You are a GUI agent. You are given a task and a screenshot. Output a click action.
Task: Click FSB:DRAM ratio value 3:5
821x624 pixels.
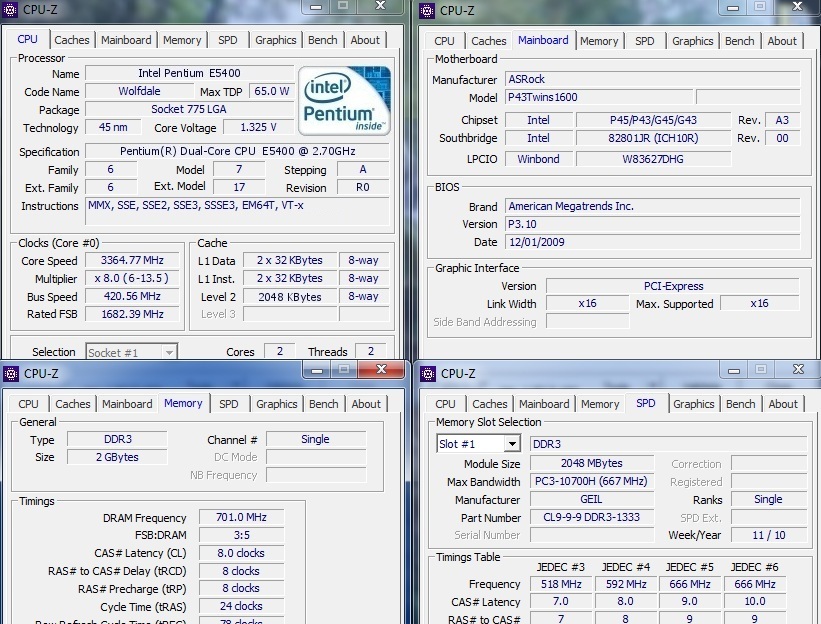pyautogui.click(x=241, y=535)
